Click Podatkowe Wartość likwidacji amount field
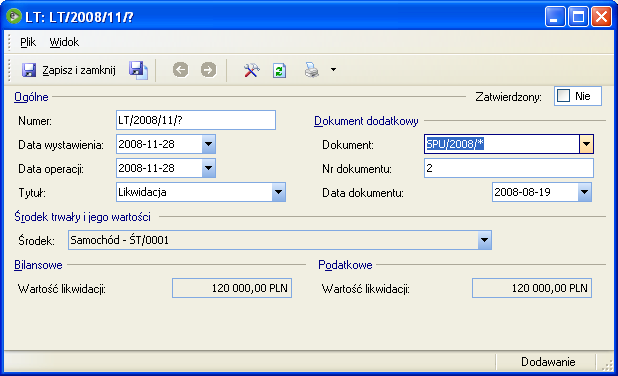The image size is (618, 376). click(532, 288)
